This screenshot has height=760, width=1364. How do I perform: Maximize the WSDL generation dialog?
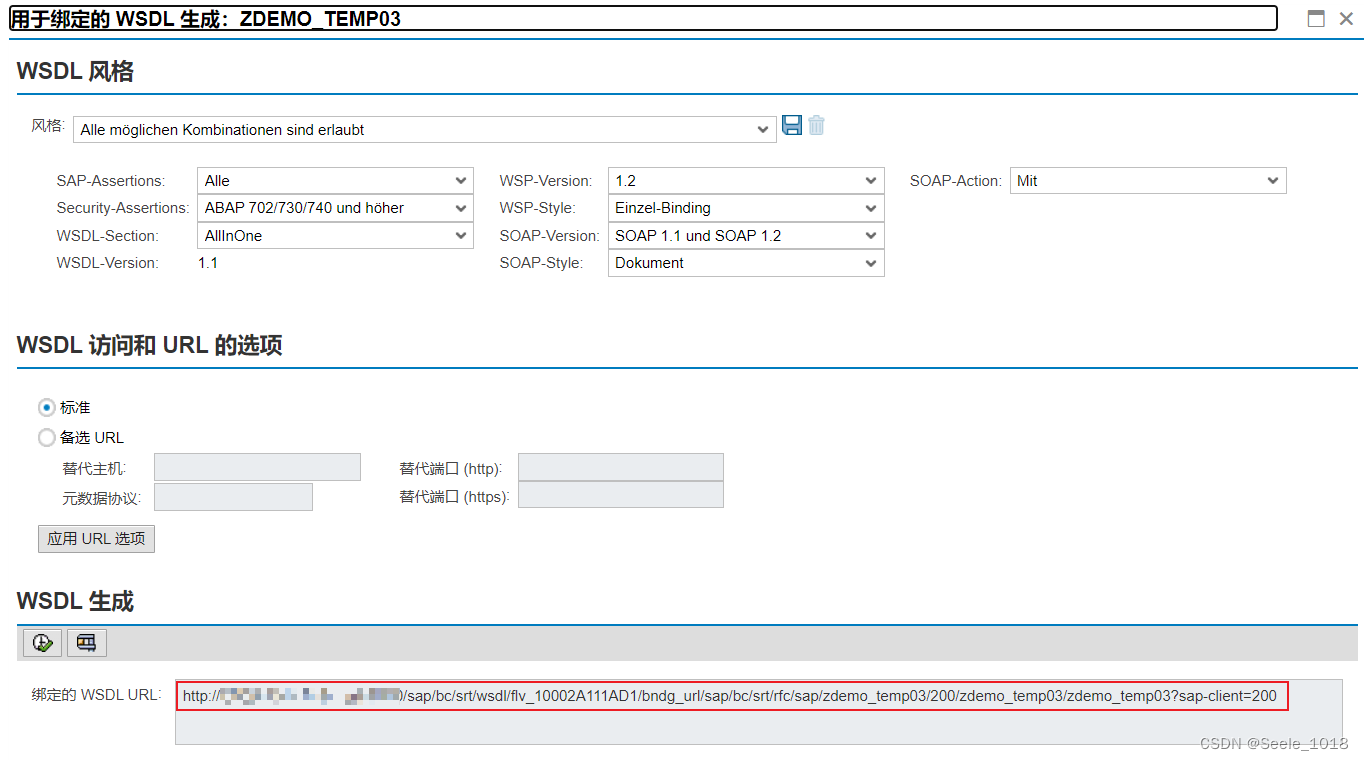tap(1316, 17)
